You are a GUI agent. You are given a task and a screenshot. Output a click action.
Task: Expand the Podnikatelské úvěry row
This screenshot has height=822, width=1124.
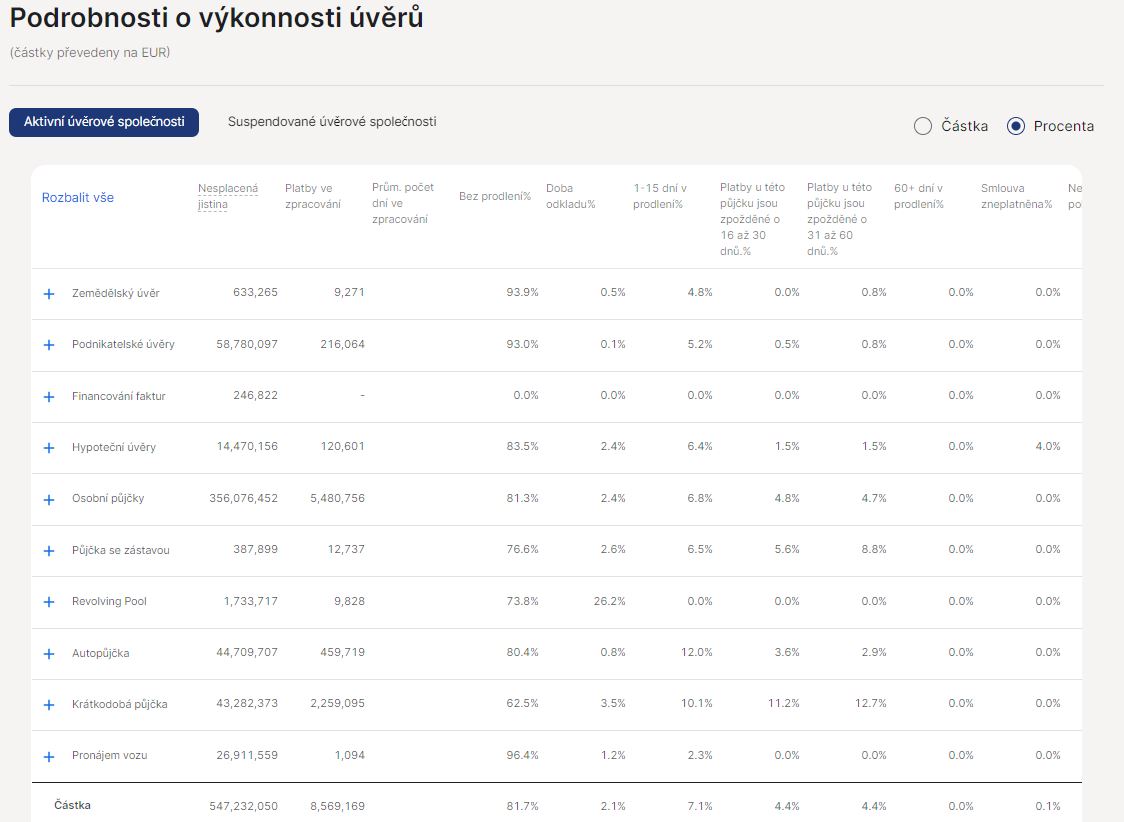click(x=49, y=345)
